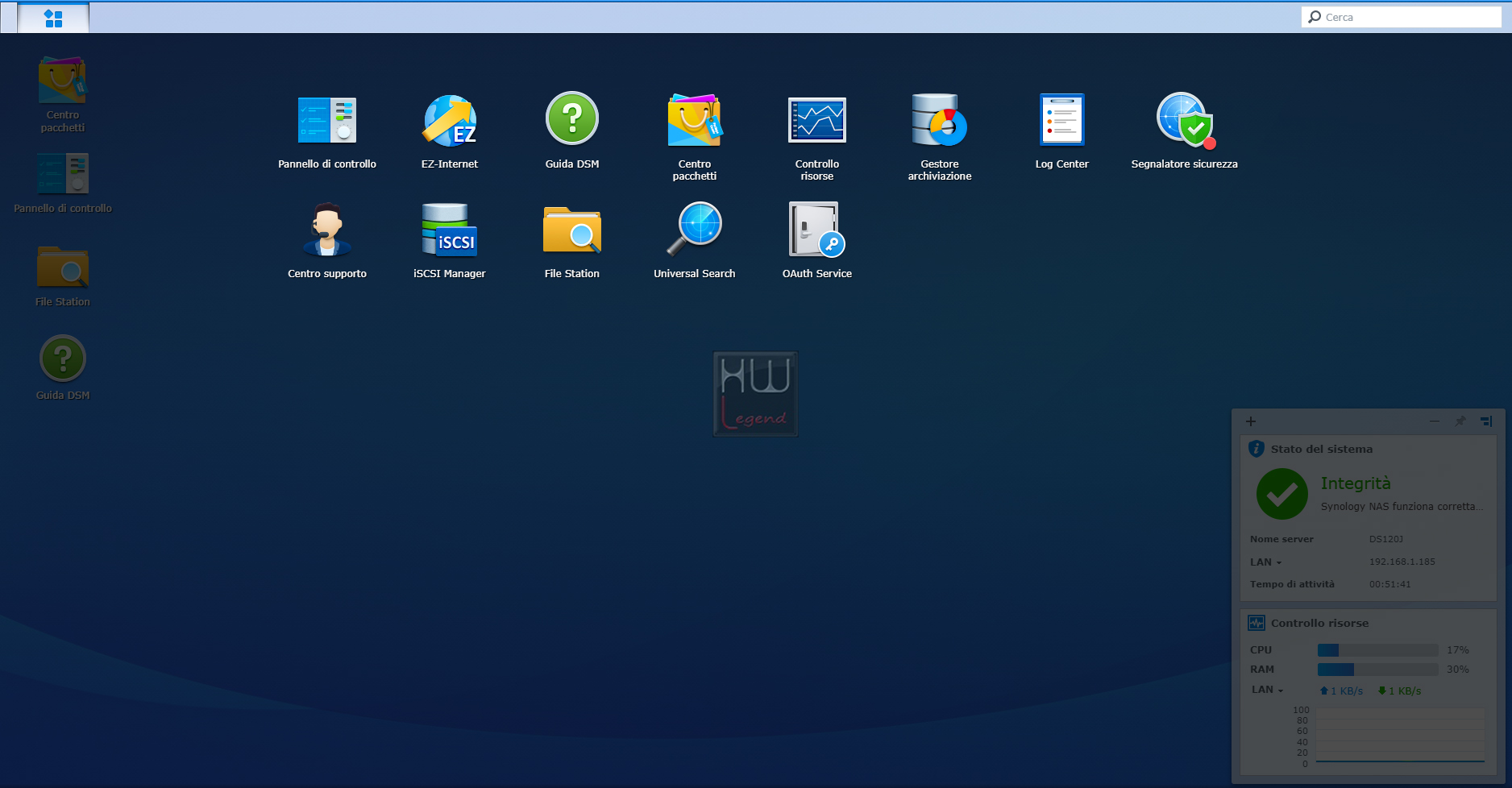1512x788 pixels.
Task: Expand the LAN dropdown in Controllo risorse widget
Action: tap(1267, 690)
